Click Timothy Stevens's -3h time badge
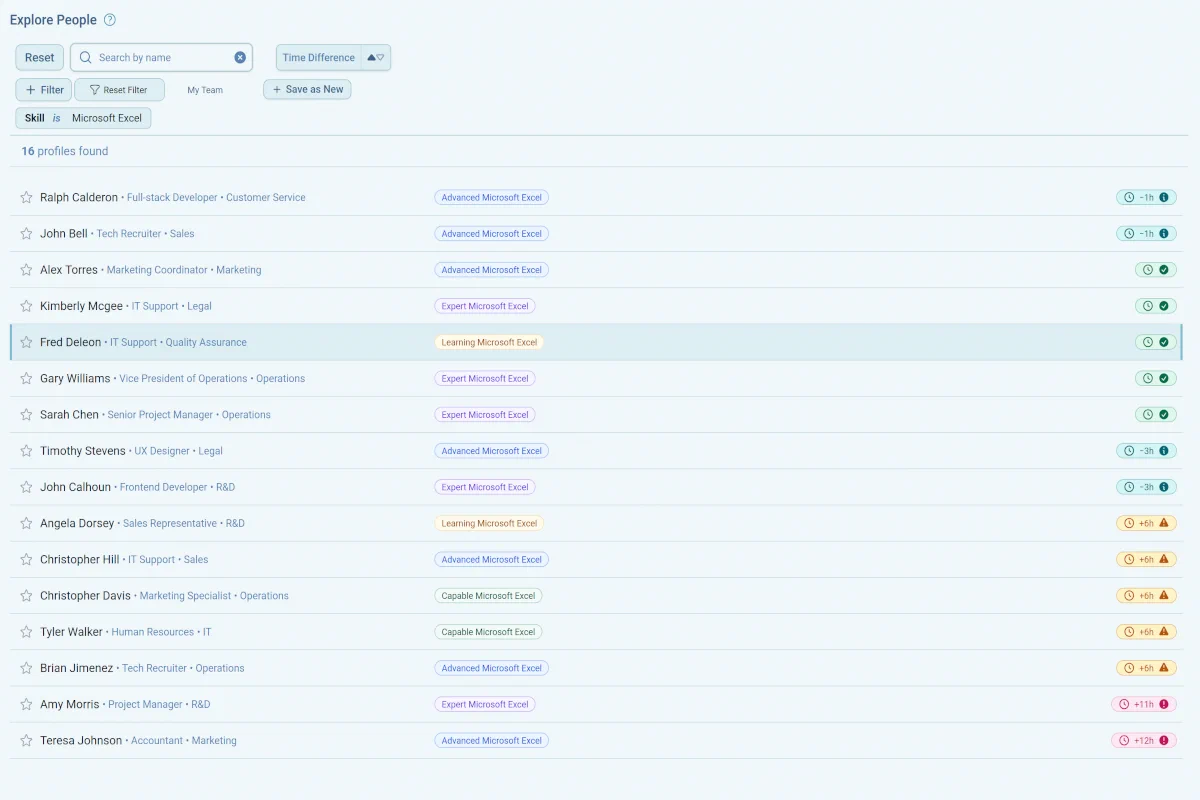This screenshot has width=1200, height=800. coord(1146,451)
